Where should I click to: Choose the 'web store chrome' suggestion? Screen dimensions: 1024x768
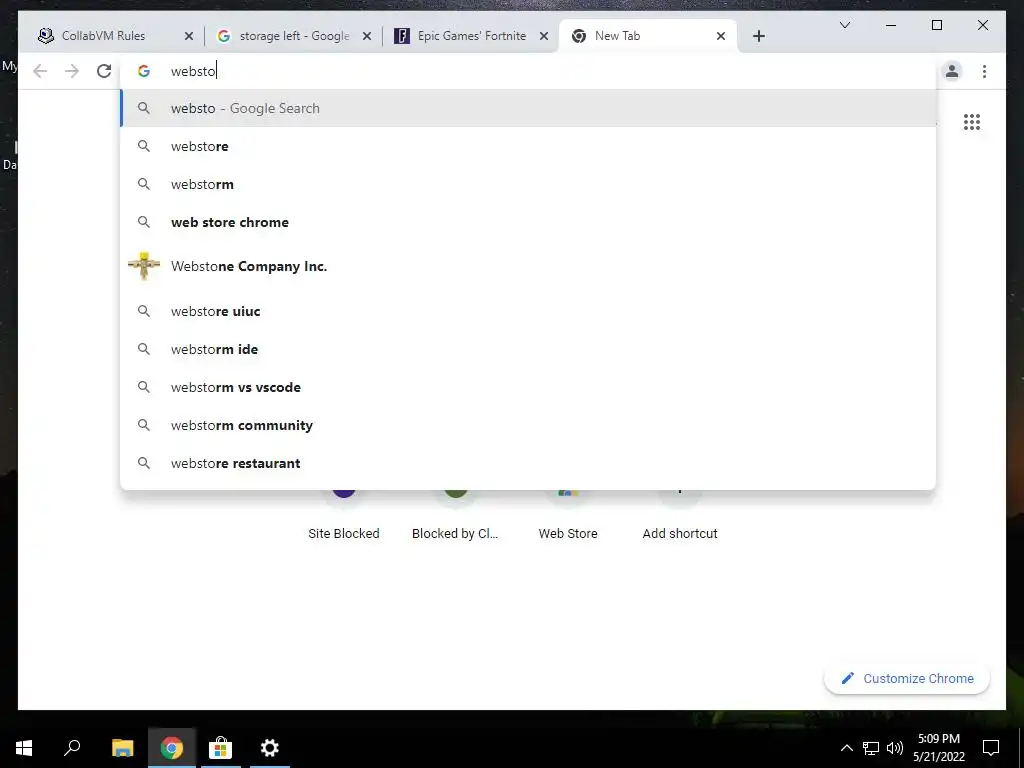coord(528,222)
